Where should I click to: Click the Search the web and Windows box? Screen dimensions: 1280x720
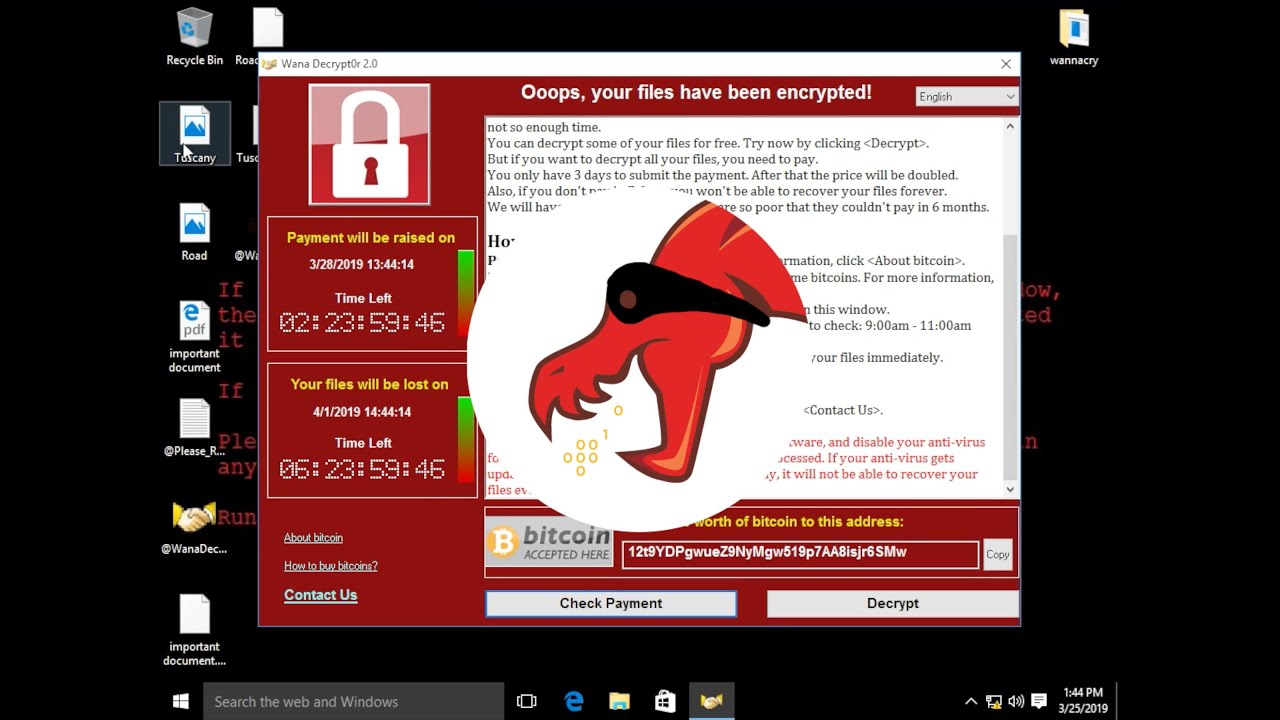tap(353, 701)
